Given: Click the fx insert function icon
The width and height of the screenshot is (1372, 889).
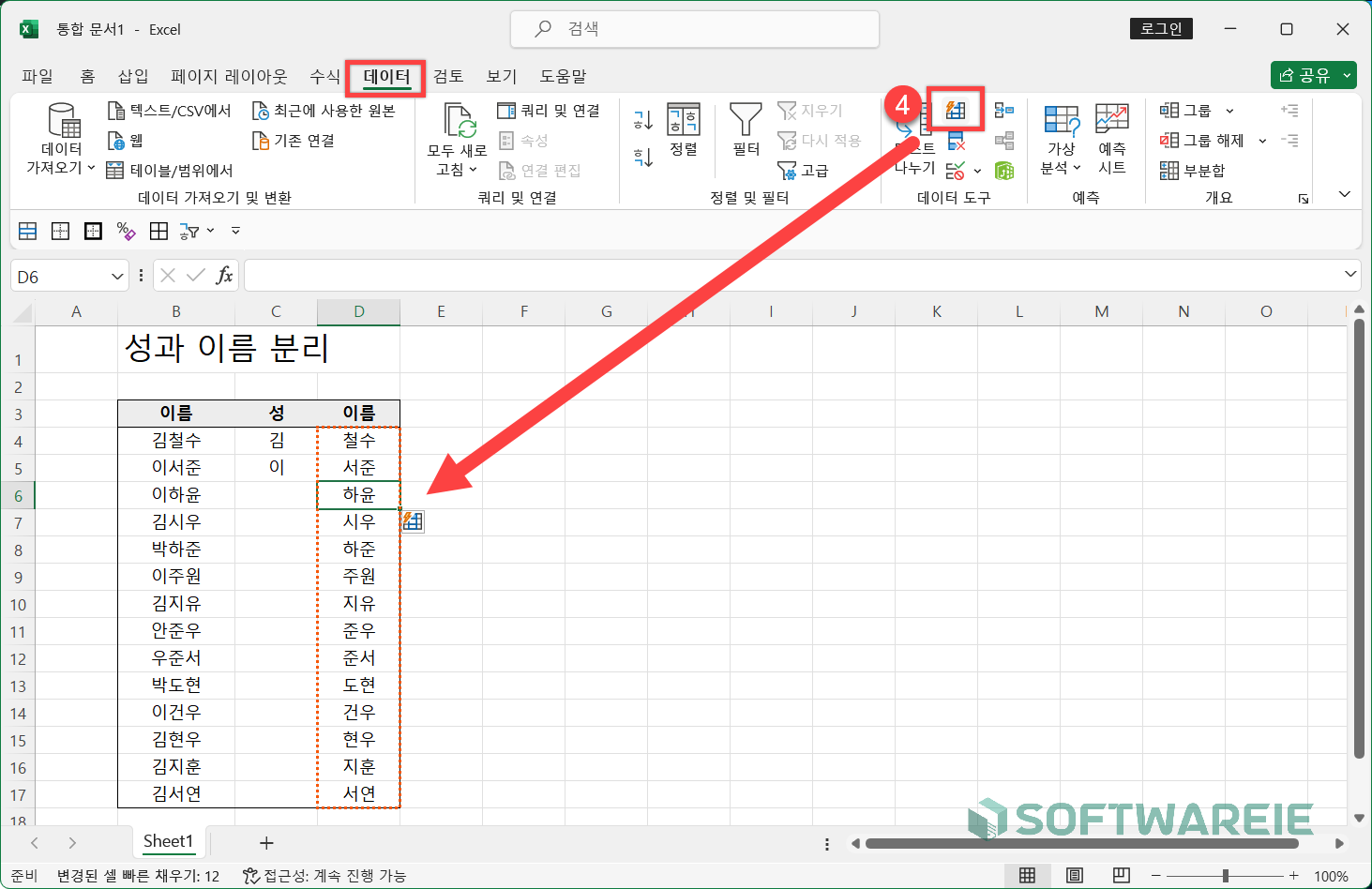Looking at the screenshot, I should click(x=224, y=276).
